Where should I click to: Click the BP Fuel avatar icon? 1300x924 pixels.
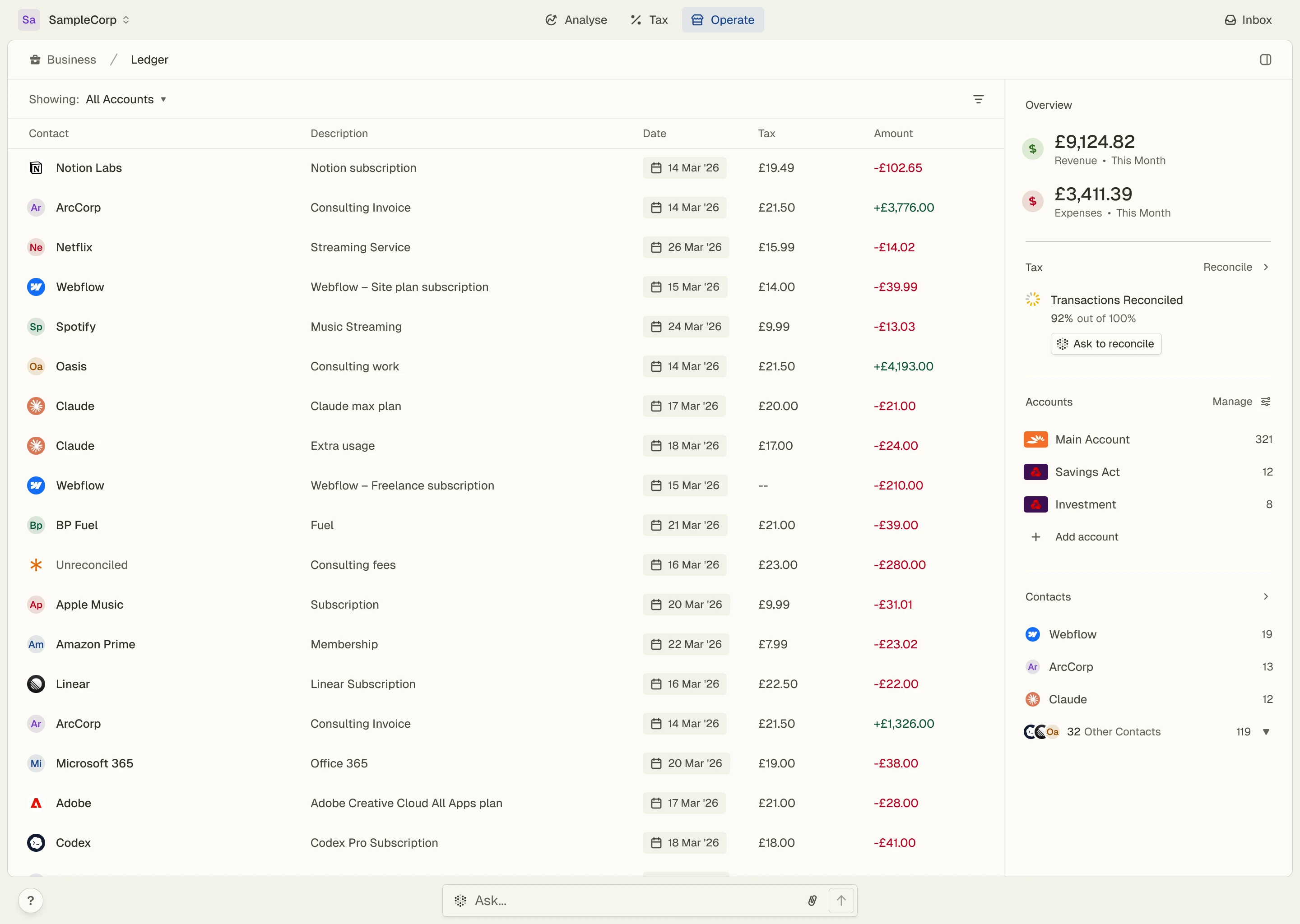[x=36, y=525]
